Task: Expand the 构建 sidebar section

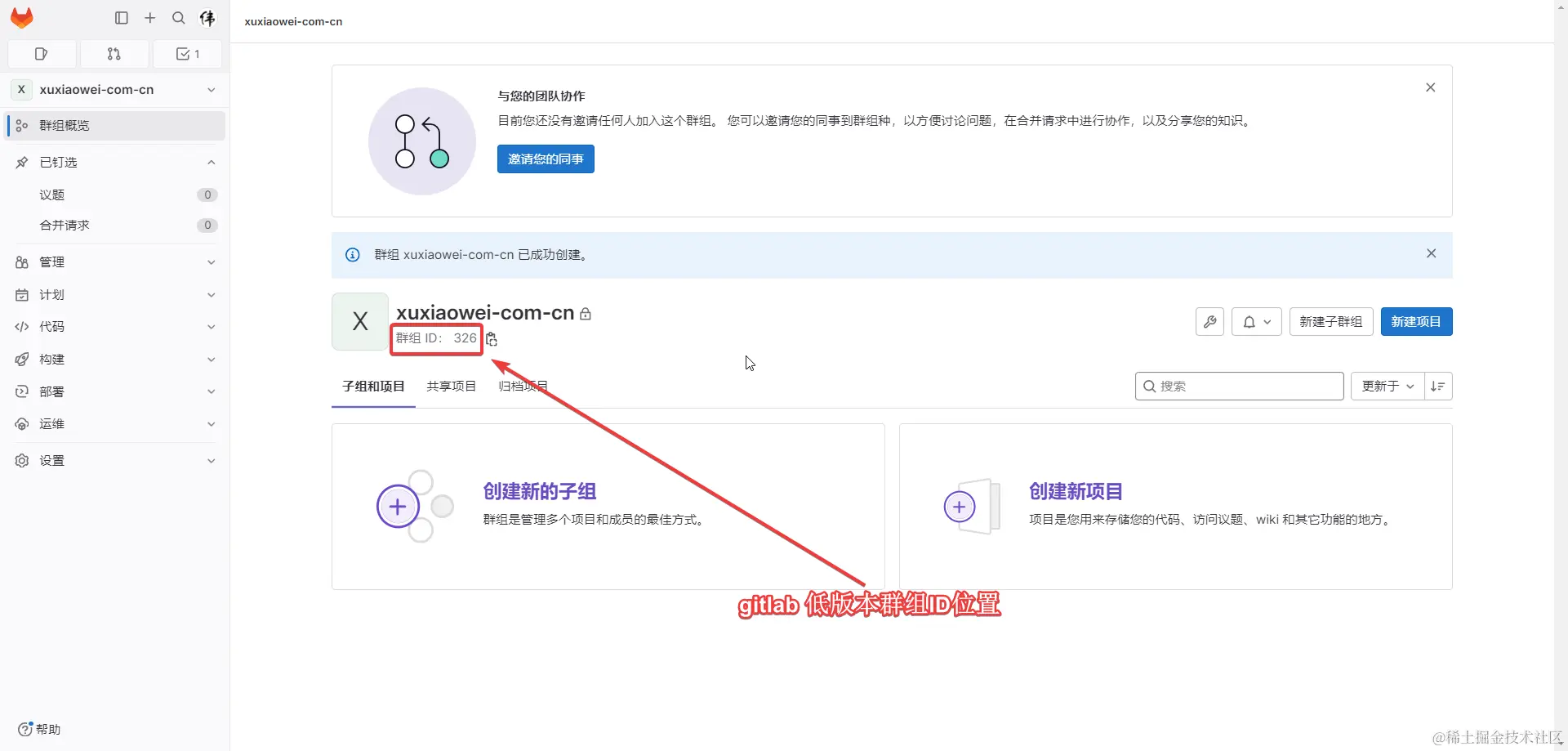Action: (x=115, y=360)
